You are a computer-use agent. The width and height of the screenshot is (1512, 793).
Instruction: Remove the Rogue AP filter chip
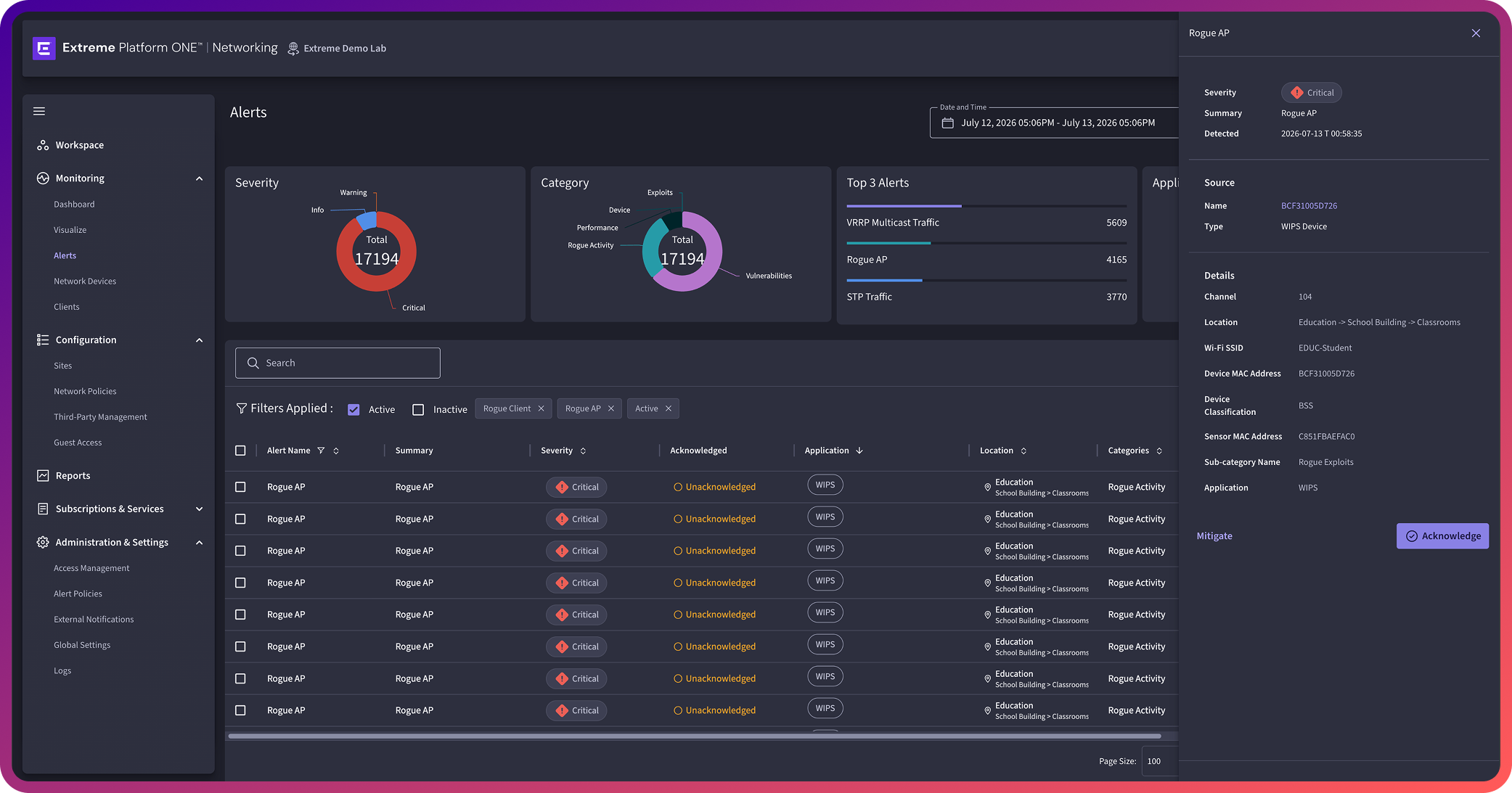pos(611,408)
